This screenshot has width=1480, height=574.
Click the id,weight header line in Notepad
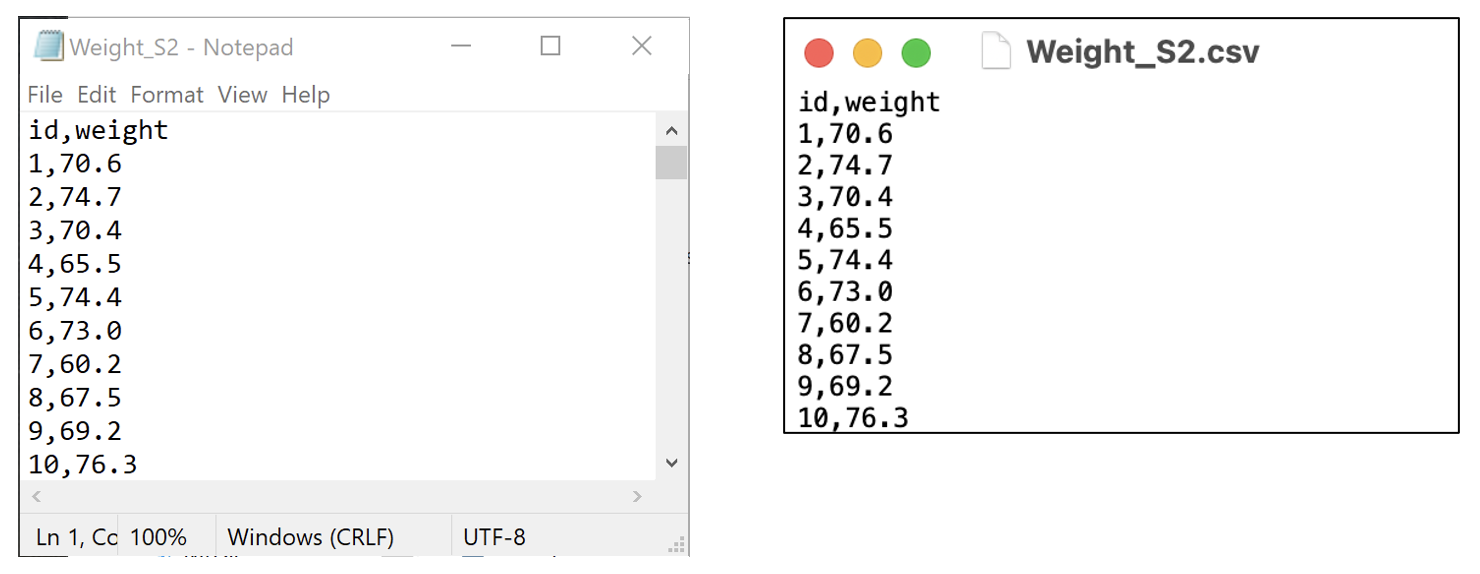pyautogui.click(x=99, y=131)
